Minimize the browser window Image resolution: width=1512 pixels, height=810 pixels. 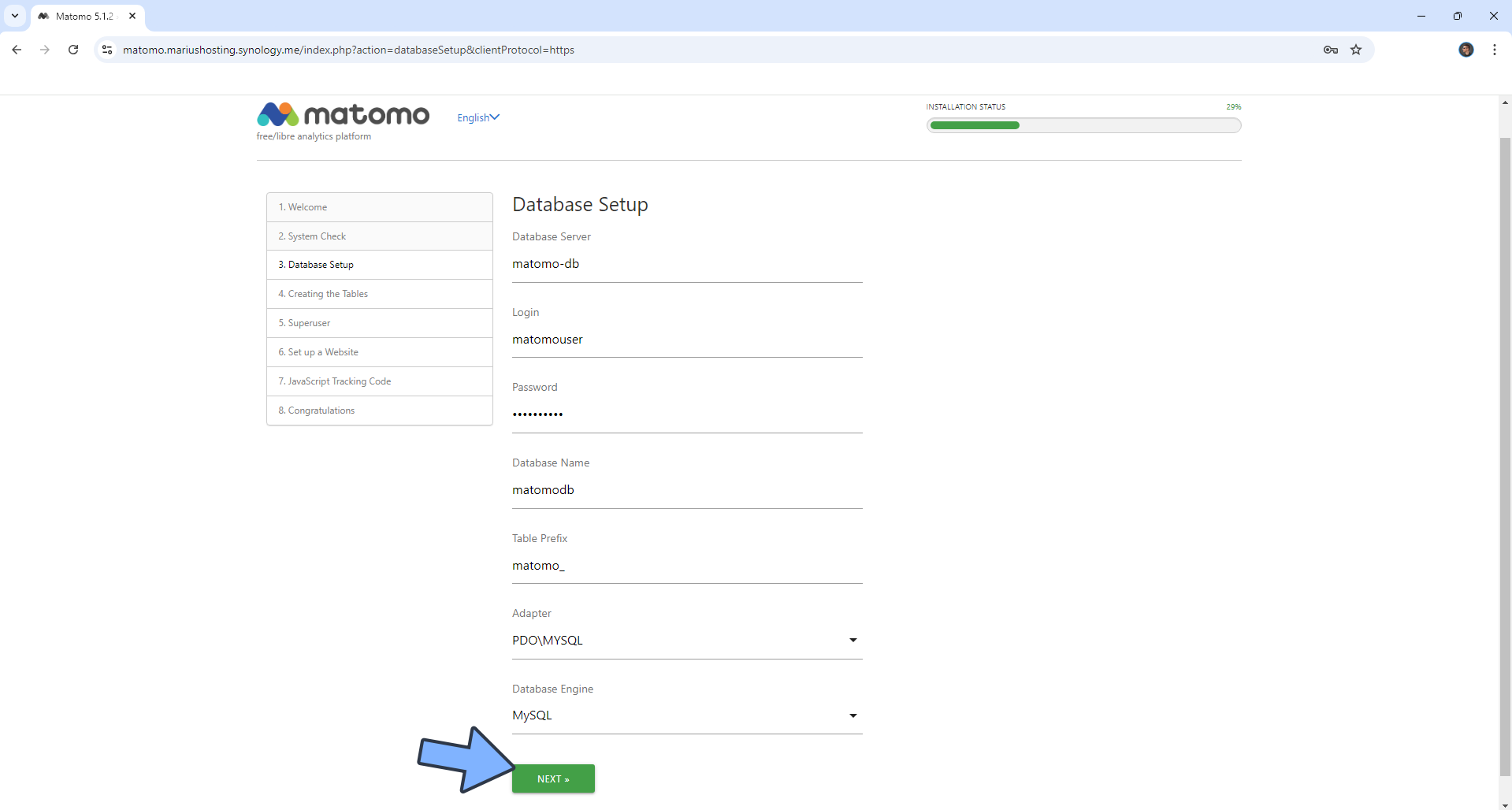tap(1421, 16)
